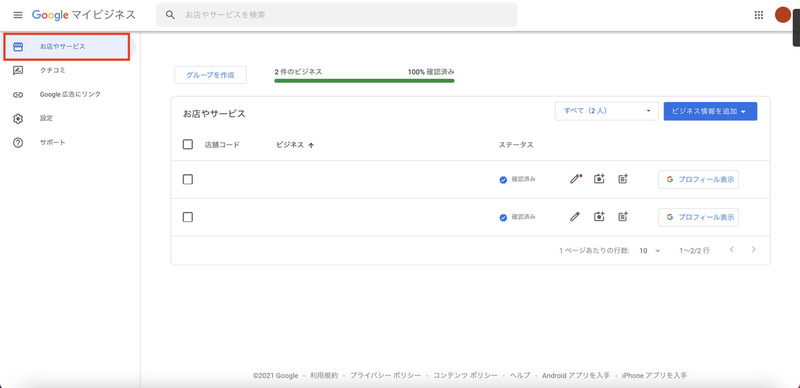
Task: Add photo to the first business row
Action: pyautogui.click(x=599, y=179)
